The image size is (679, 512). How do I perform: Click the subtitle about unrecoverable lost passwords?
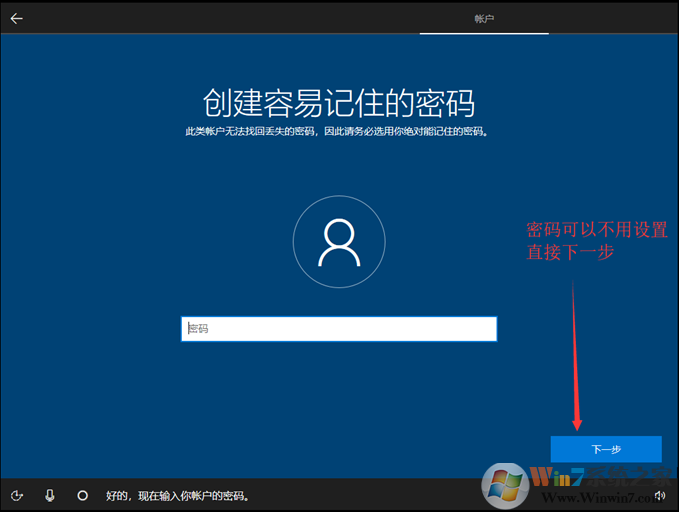click(x=339, y=131)
